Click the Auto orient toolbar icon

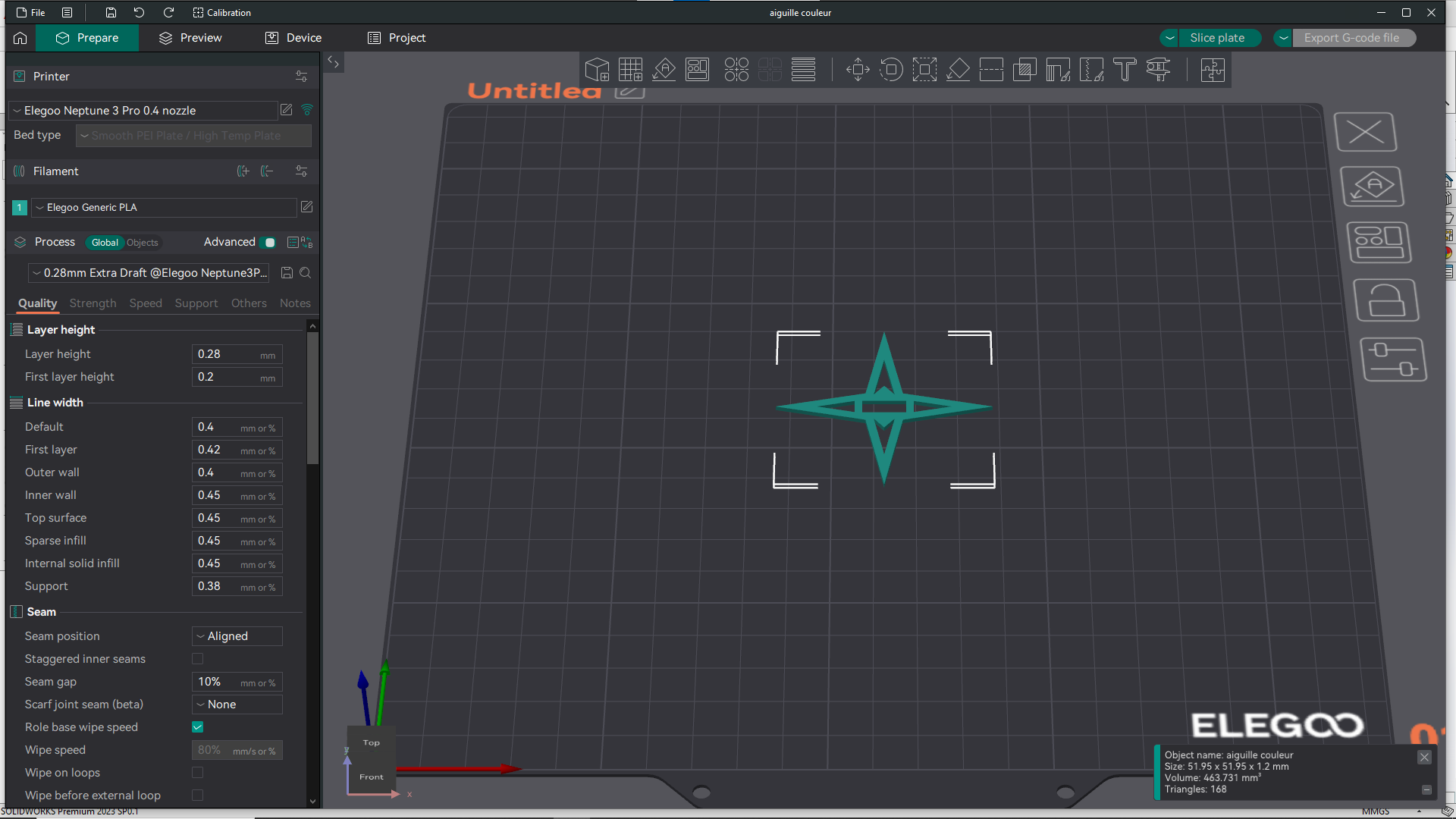tap(664, 69)
